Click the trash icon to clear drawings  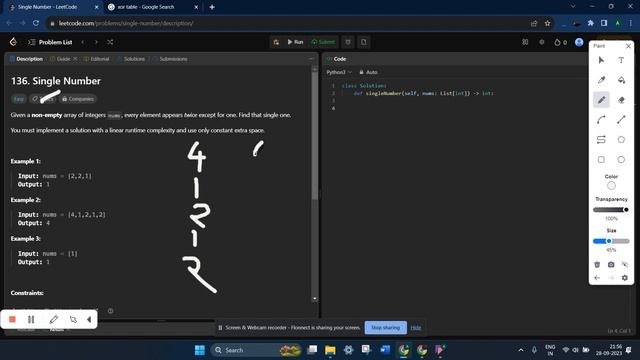597,264
